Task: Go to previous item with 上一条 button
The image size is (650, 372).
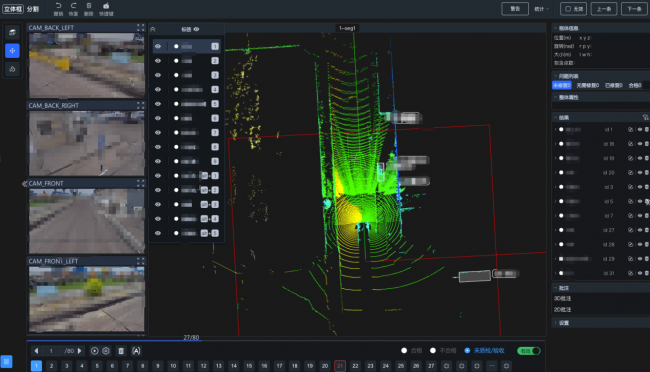Action: [x=604, y=9]
